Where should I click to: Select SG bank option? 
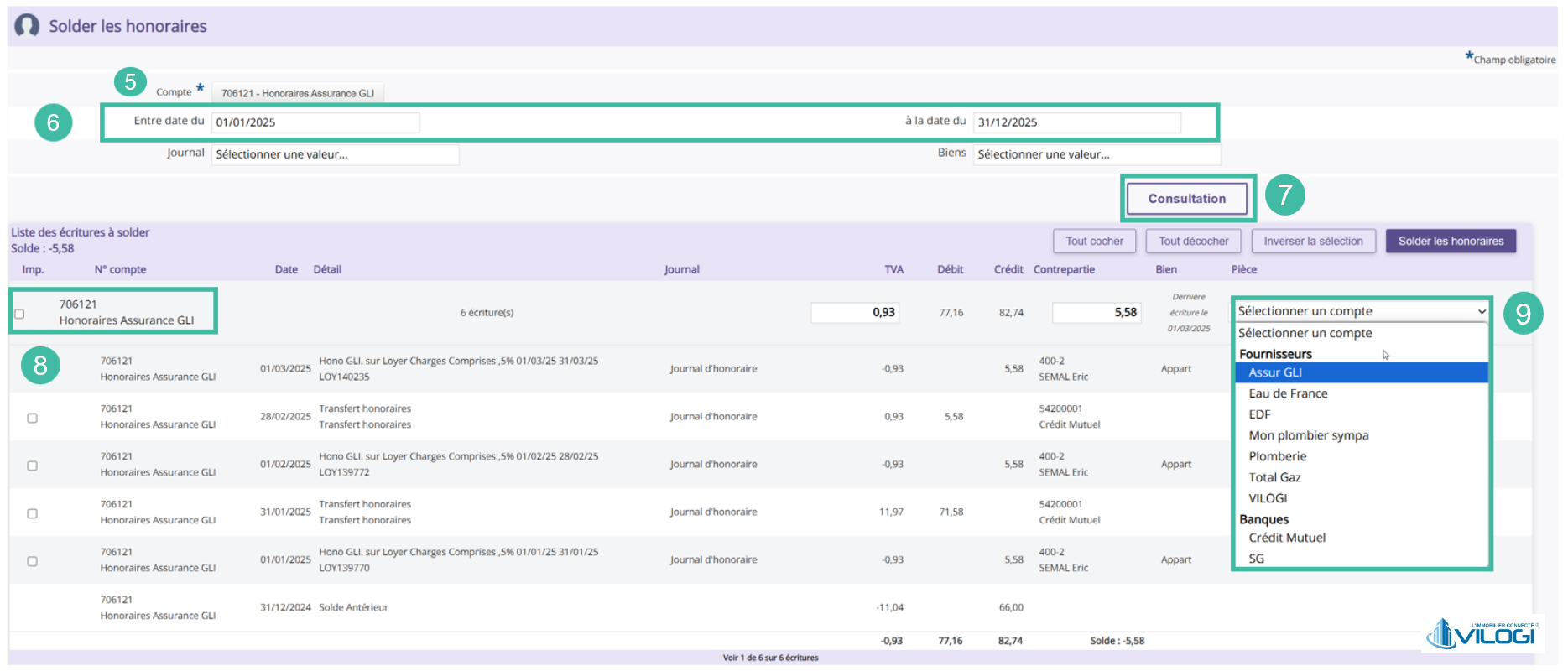[x=1362, y=559]
